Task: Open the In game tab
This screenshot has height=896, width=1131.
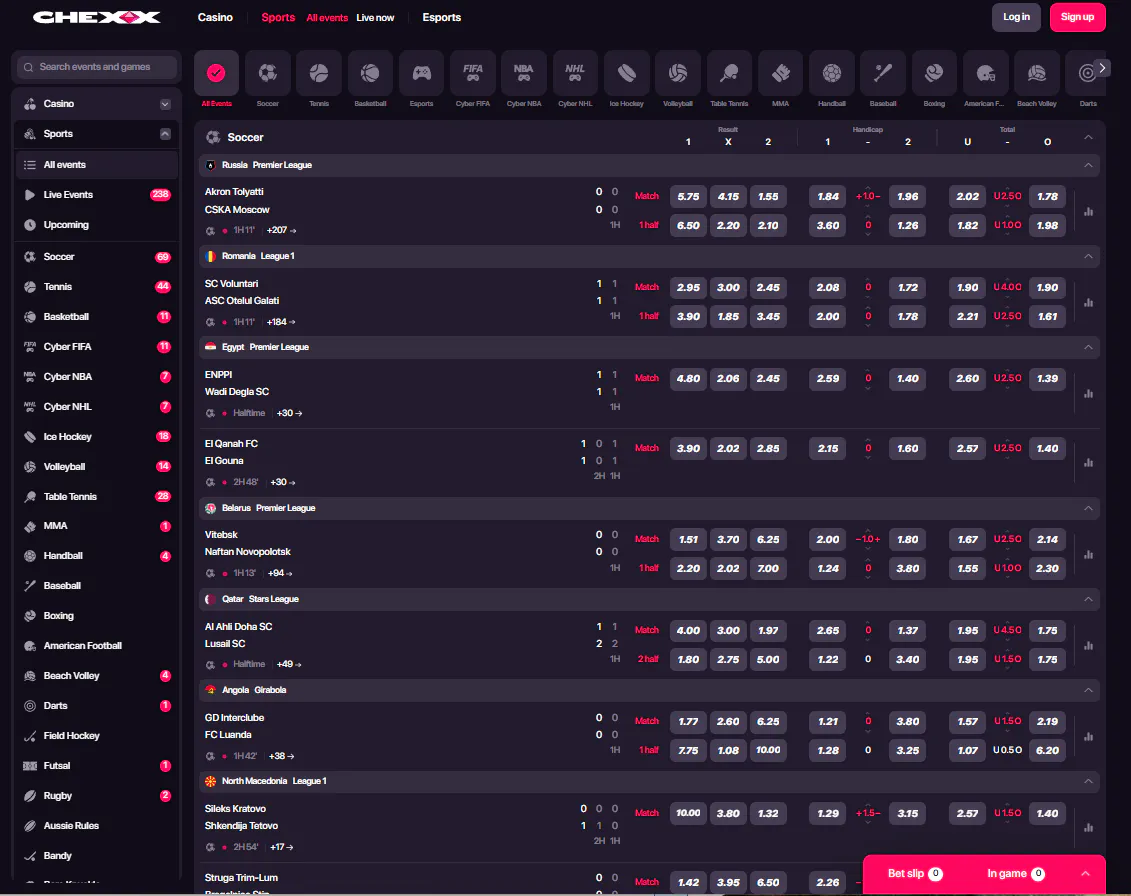Action: point(1016,874)
